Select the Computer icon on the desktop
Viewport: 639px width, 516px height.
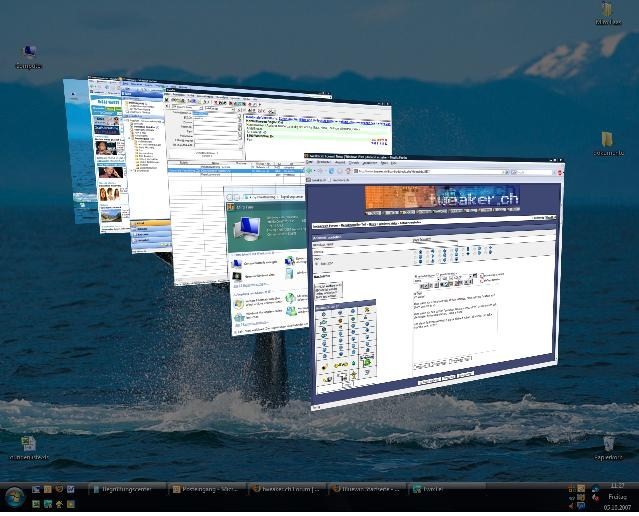tap(29, 53)
